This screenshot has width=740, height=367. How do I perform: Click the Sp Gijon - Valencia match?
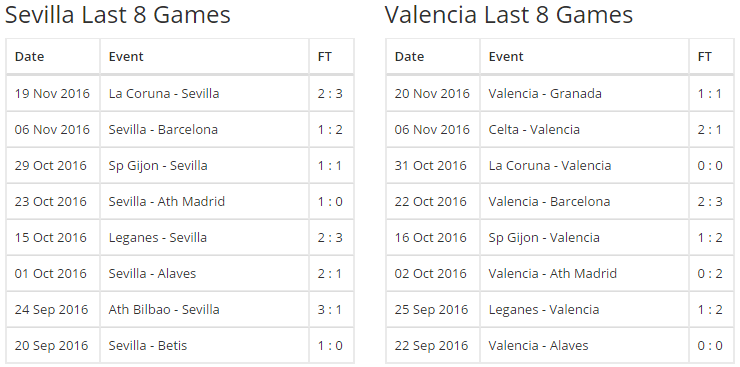[544, 237]
